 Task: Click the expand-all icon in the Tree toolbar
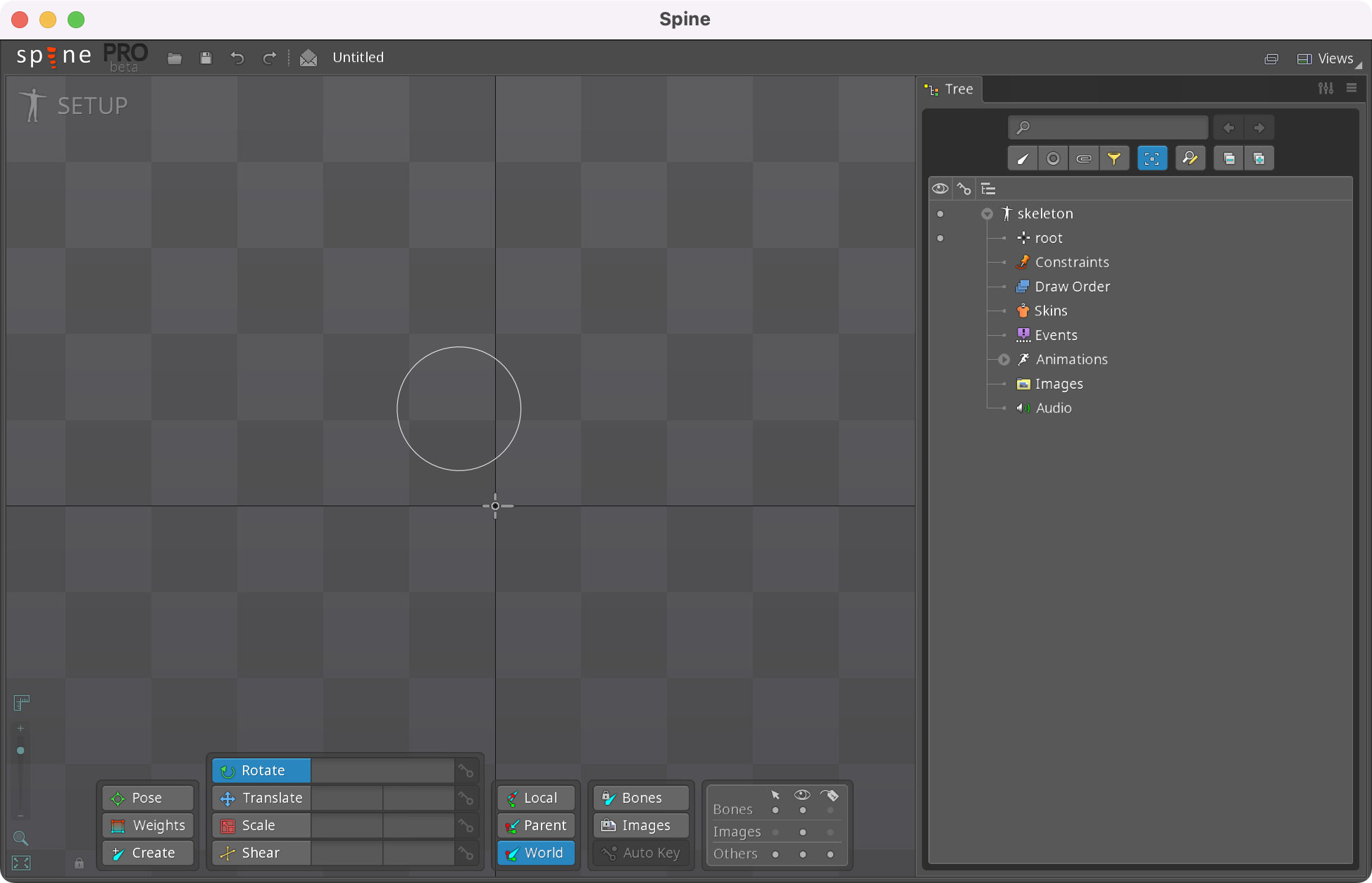[1259, 158]
